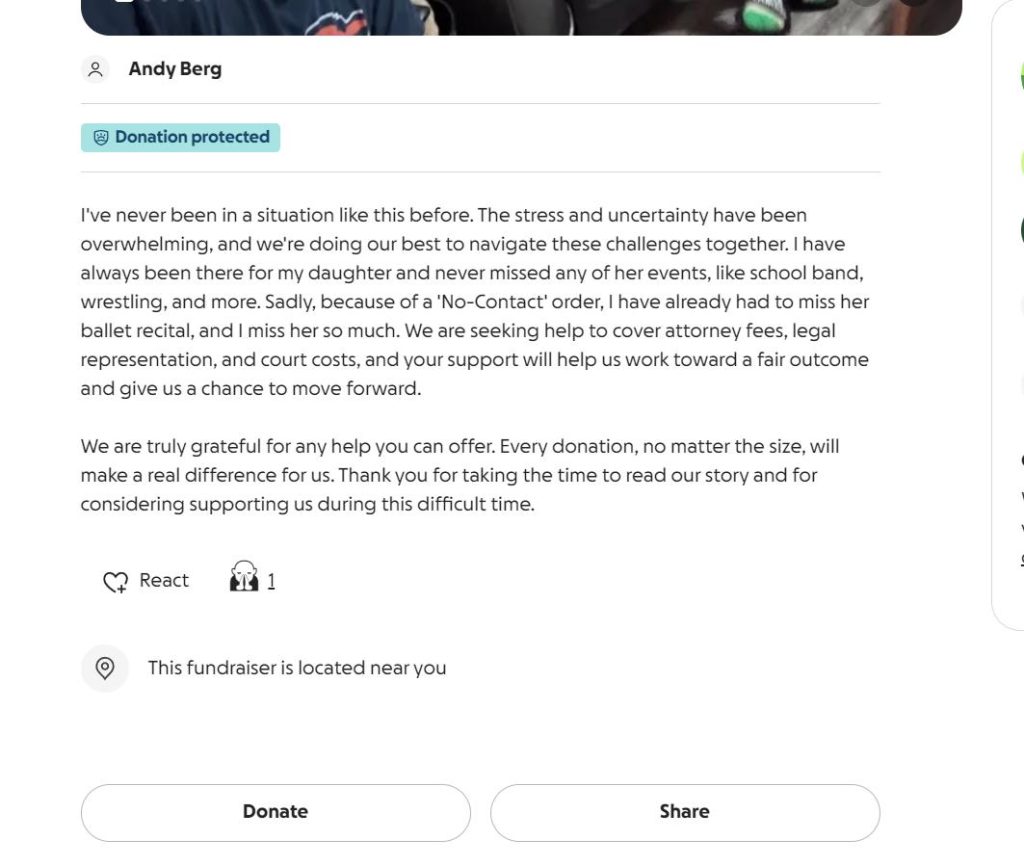This screenshot has width=1024, height=866.
Task: Click the dark green circle in right sidebar
Action: coord(1021,229)
